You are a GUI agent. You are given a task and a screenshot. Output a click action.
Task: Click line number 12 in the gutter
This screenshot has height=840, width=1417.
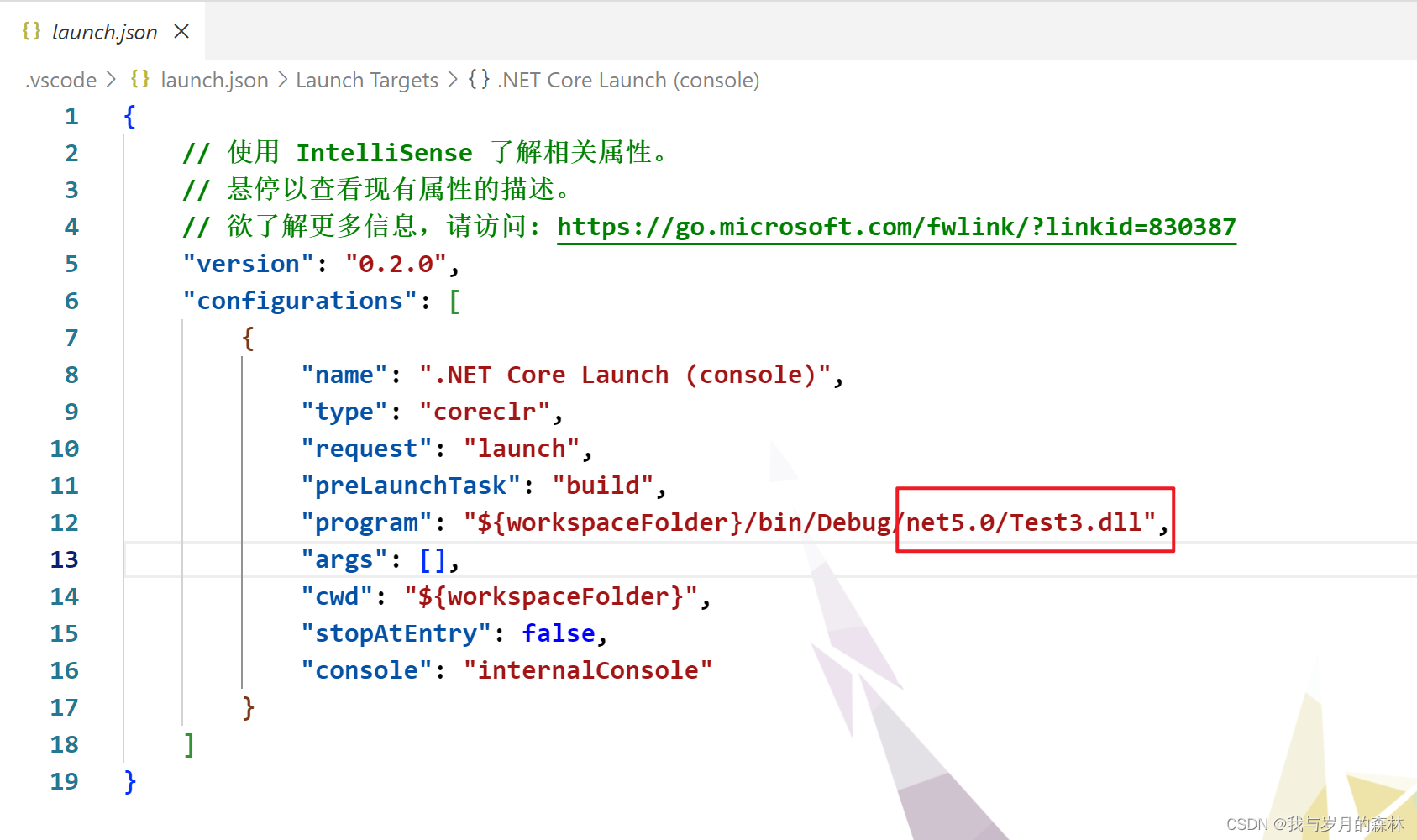click(x=64, y=522)
